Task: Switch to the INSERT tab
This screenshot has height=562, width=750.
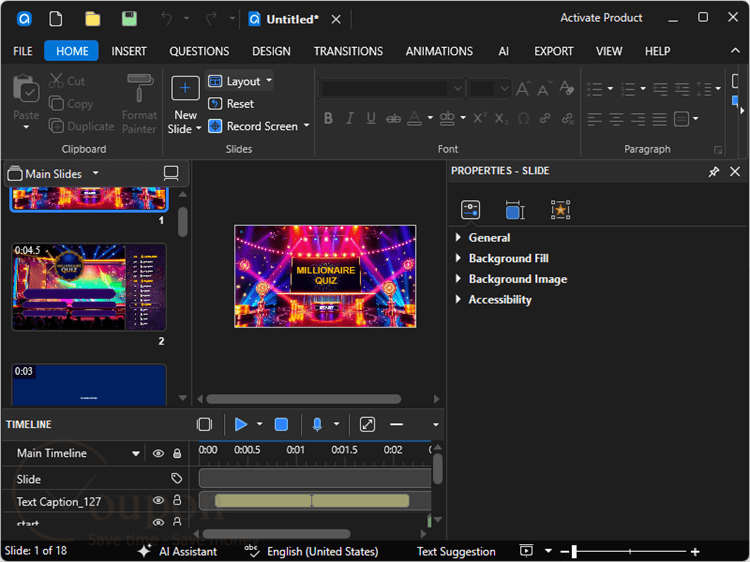Action: click(129, 51)
